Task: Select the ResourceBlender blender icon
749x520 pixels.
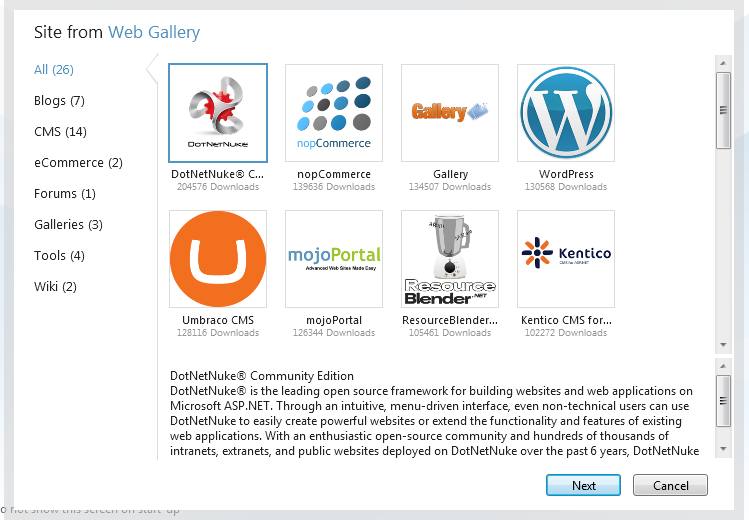Action: point(450,259)
